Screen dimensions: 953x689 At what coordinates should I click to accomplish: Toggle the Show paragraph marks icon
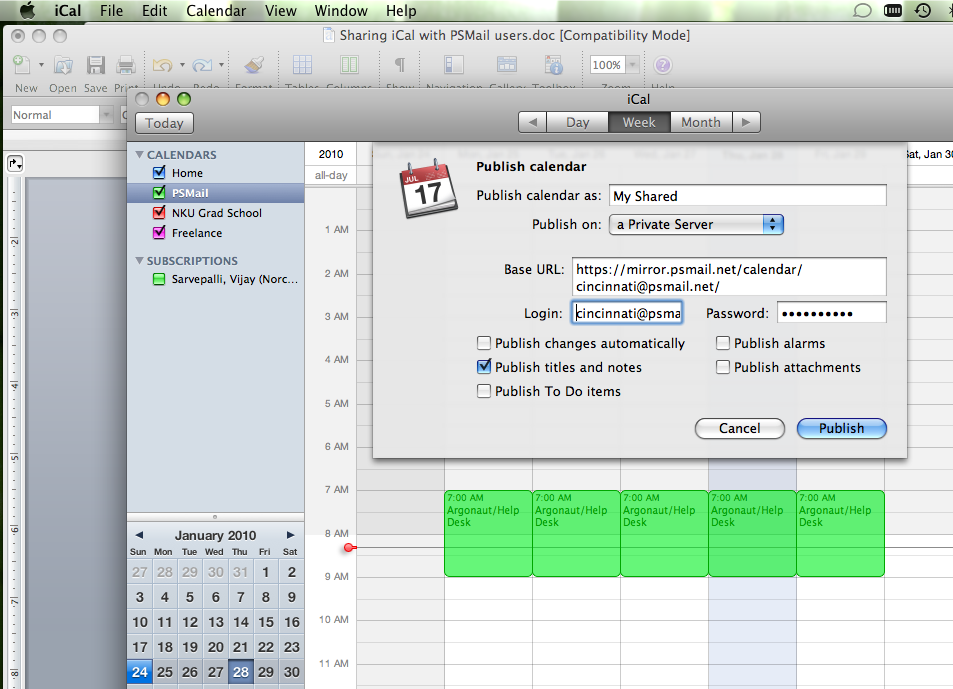coord(400,64)
